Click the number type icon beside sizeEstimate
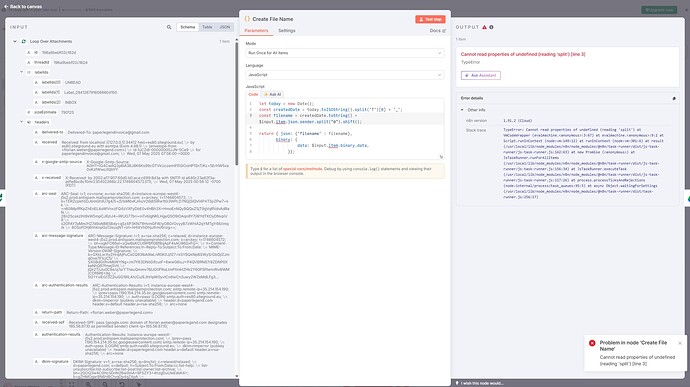 29,112
